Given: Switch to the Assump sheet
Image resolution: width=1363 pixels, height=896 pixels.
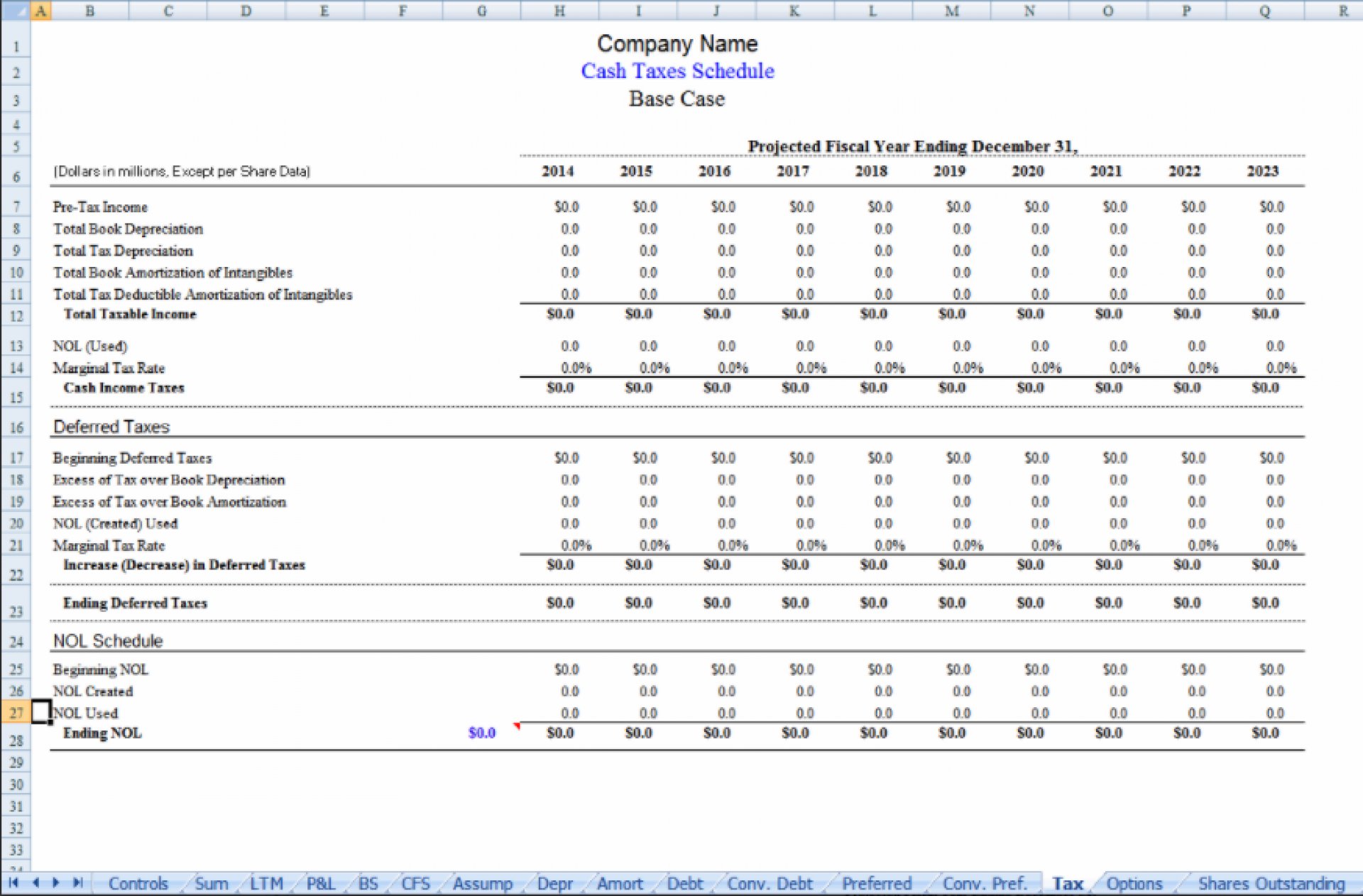Looking at the screenshot, I should [x=483, y=883].
